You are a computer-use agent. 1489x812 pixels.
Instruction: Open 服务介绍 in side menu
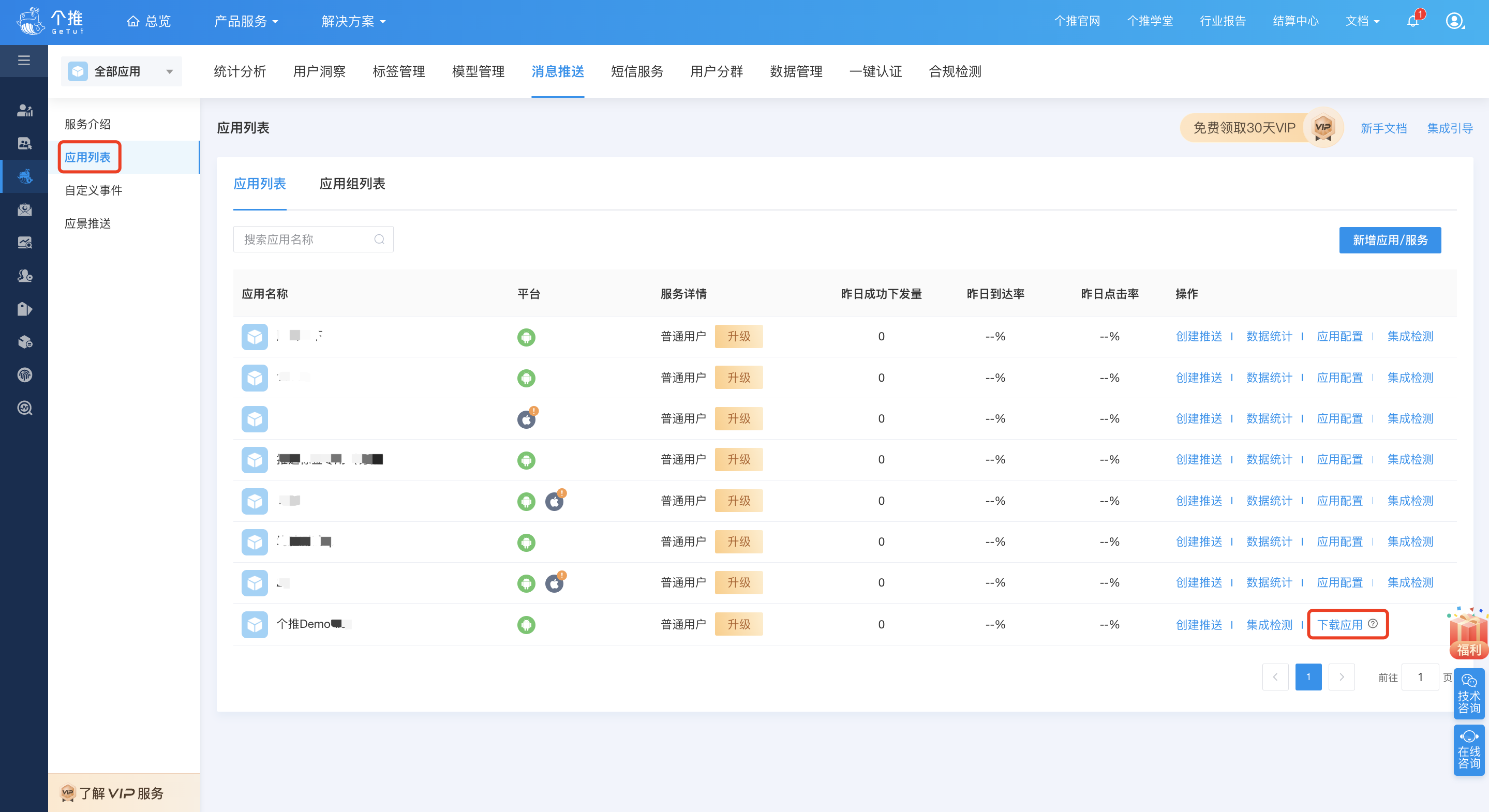[87, 124]
